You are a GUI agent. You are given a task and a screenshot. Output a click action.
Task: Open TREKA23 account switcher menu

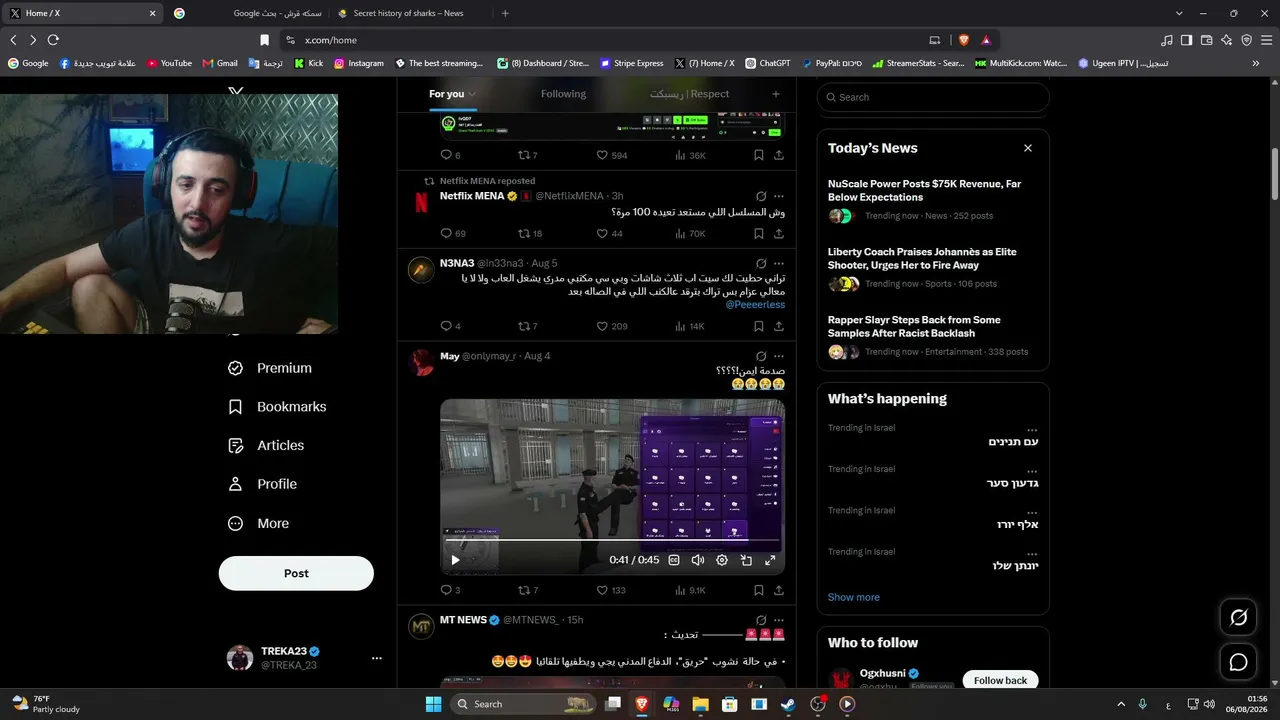pyautogui.click(x=377, y=658)
